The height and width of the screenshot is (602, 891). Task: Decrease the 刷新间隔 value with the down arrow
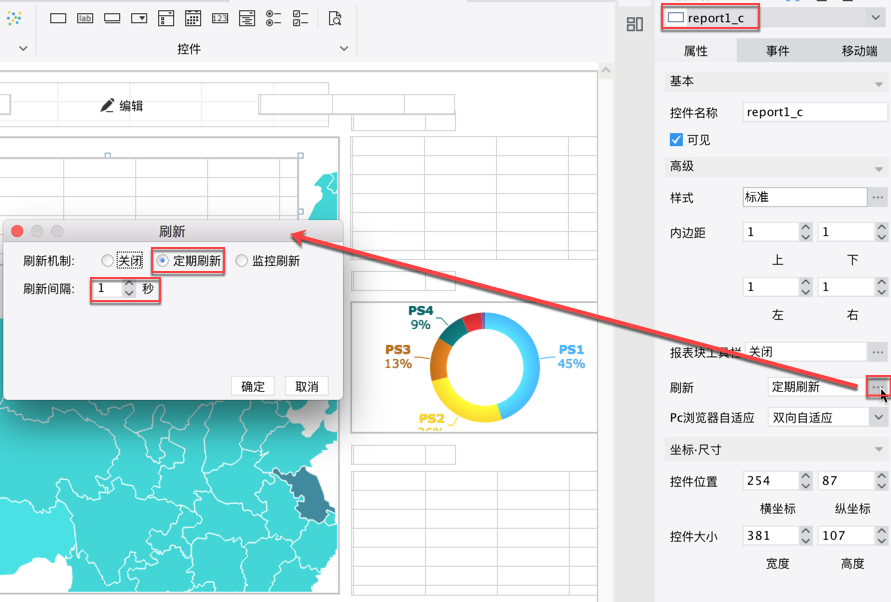(130, 293)
